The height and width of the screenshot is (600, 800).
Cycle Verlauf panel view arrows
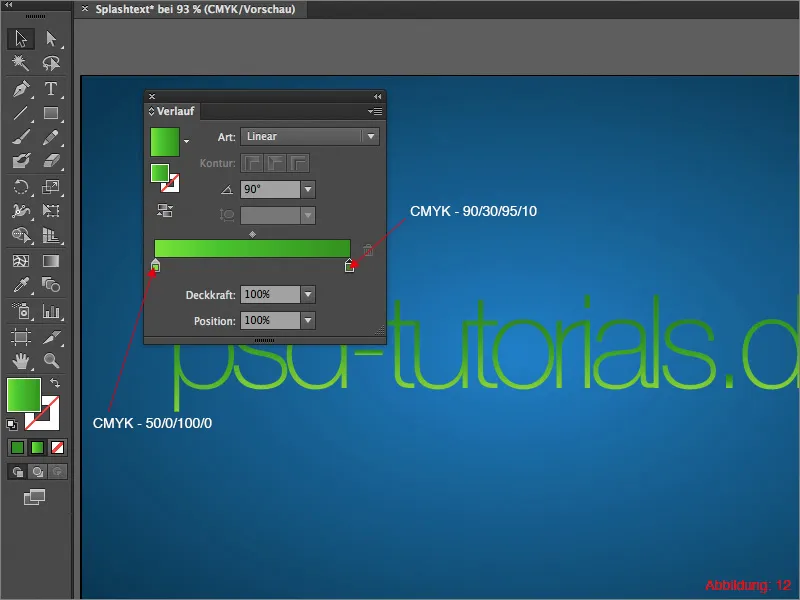(151, 111)
